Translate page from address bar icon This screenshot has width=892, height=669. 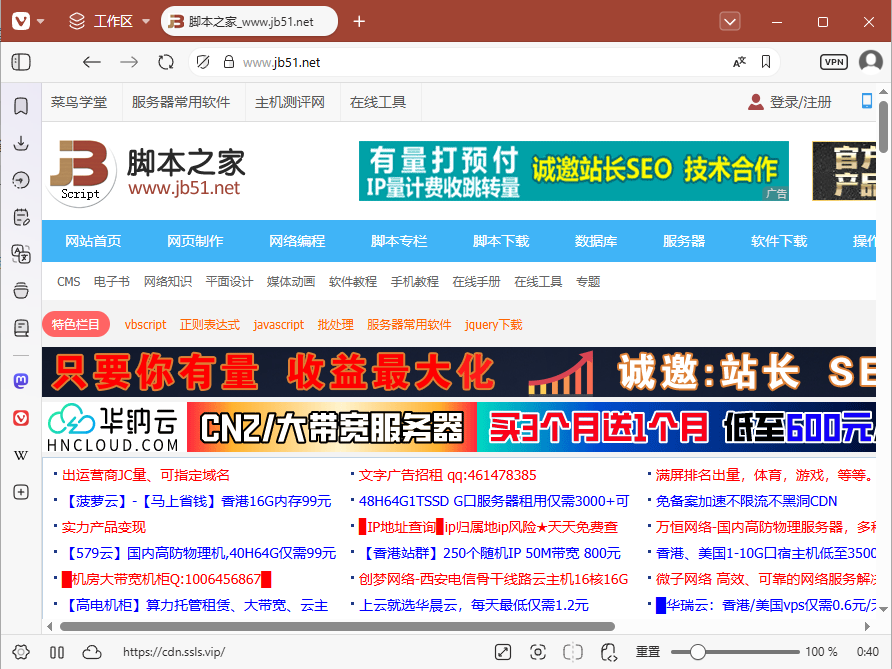(739, 62)
